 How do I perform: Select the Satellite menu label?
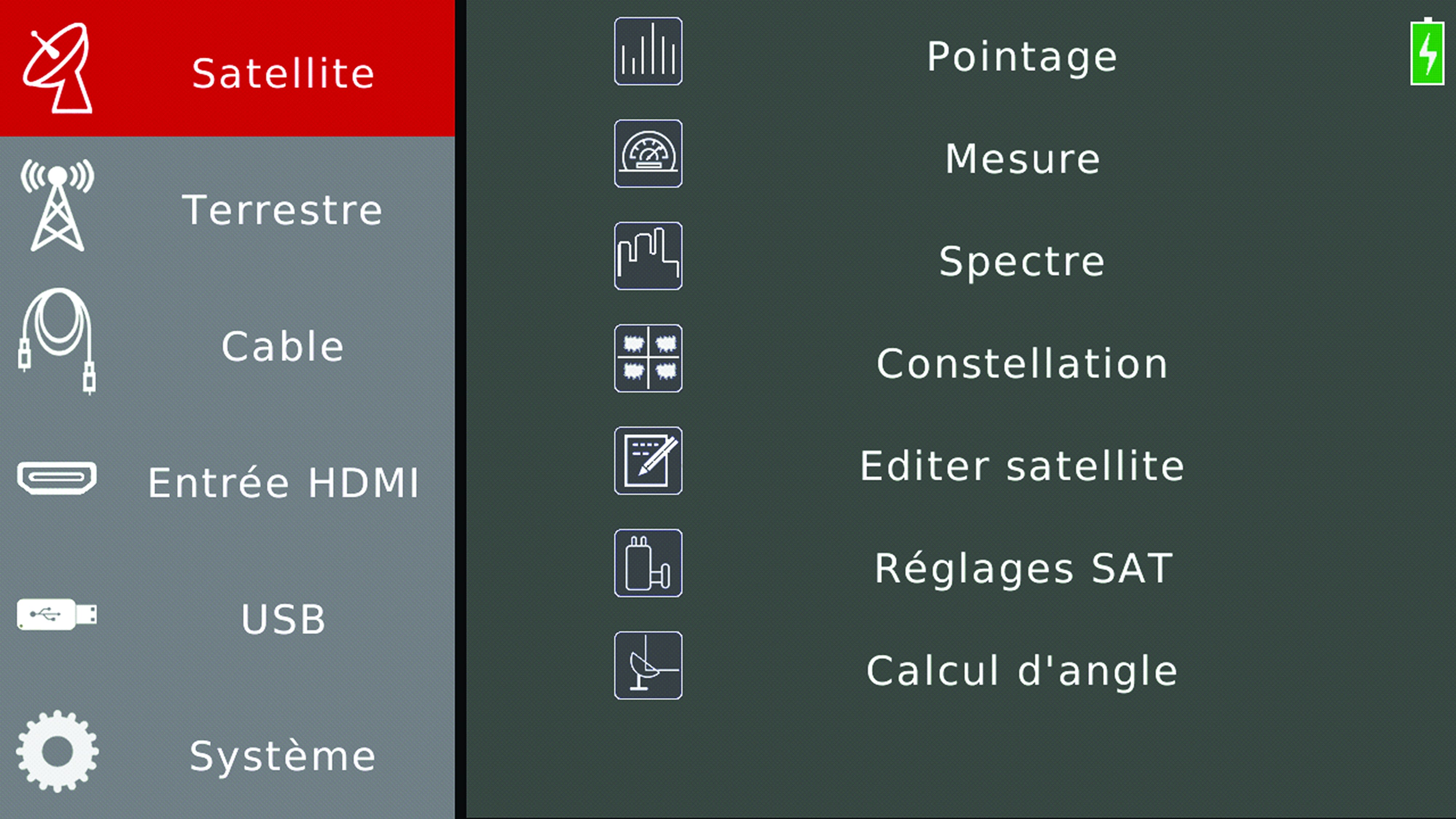click(282, 74)
